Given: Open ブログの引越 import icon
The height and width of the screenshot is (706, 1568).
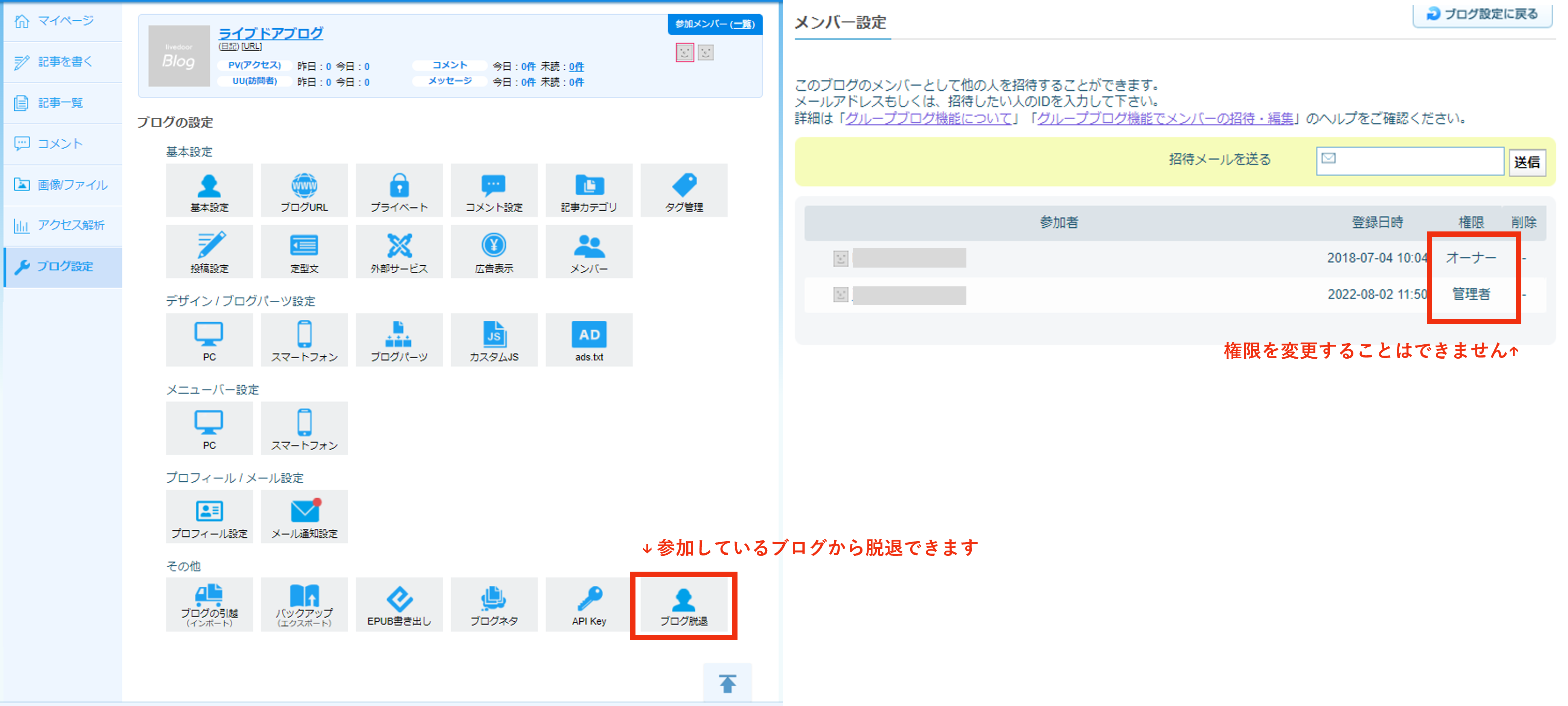Looking at the screenshot, I should [x=209, y=604].
